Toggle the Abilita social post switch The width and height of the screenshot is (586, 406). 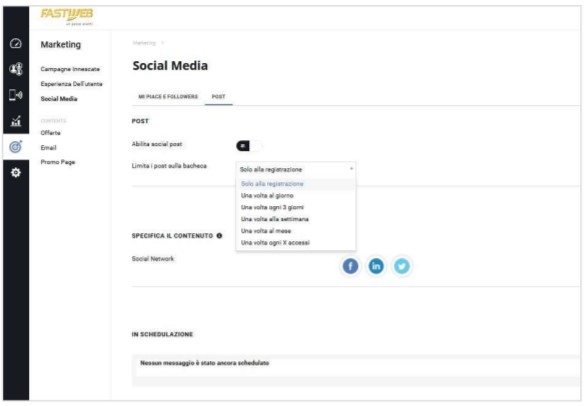(249, 146)
